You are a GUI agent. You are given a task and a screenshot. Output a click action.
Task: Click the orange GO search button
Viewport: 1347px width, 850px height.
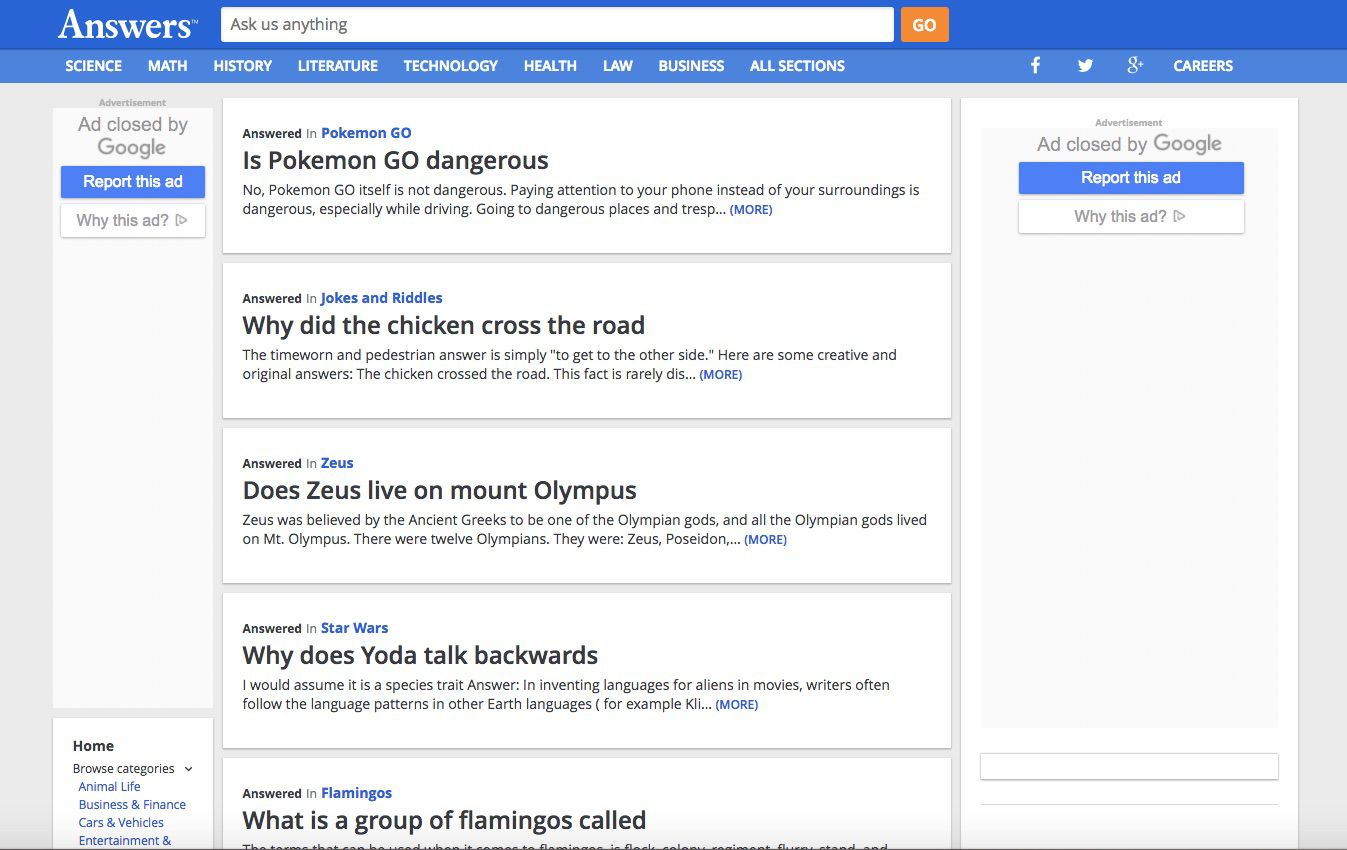925,25
